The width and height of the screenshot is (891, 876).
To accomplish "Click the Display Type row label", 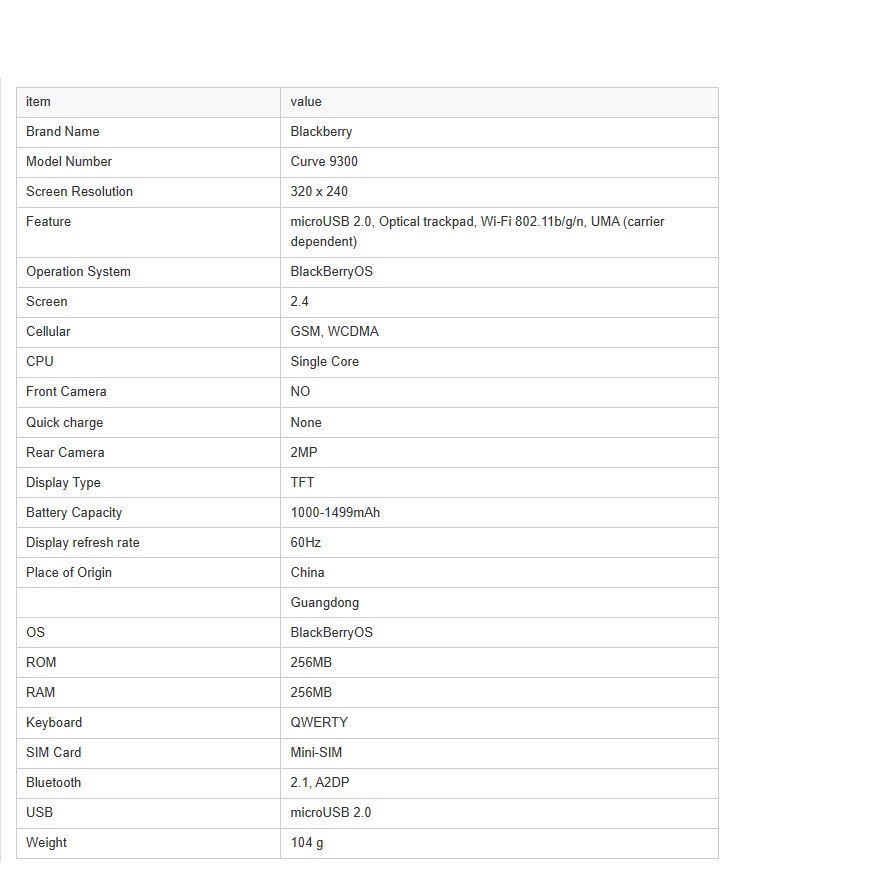I will pos(63,483).
